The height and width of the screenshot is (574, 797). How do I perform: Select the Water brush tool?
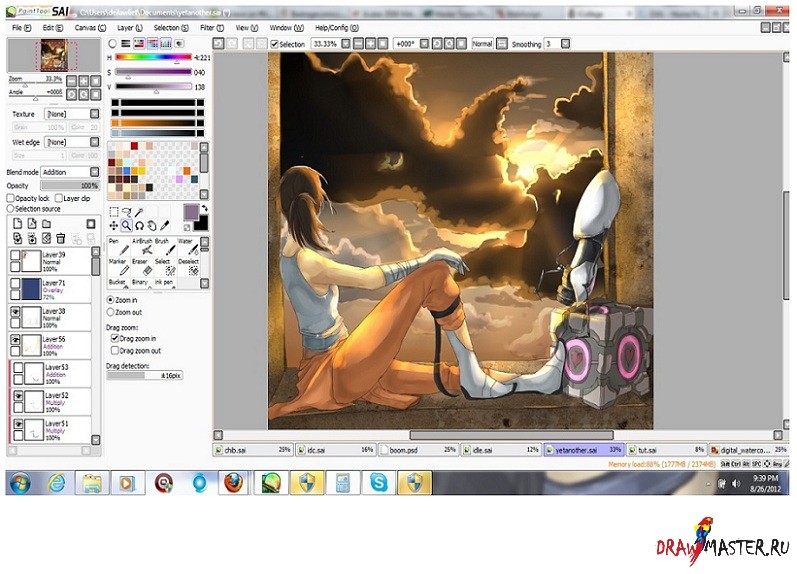[x=188, y=247]
